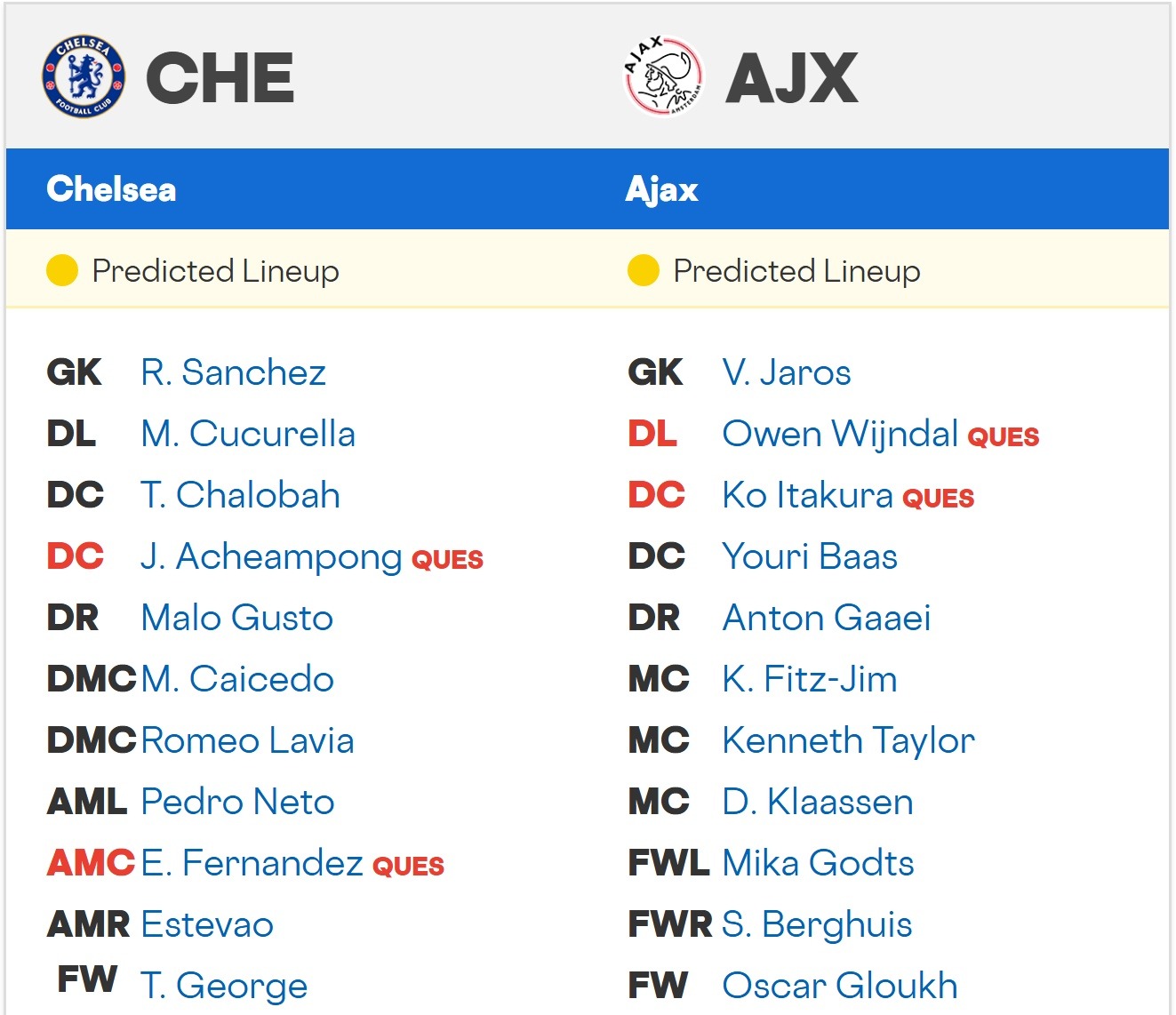
Task: Select Owen Wijndal player link
Action: click(x=840, y=434)
